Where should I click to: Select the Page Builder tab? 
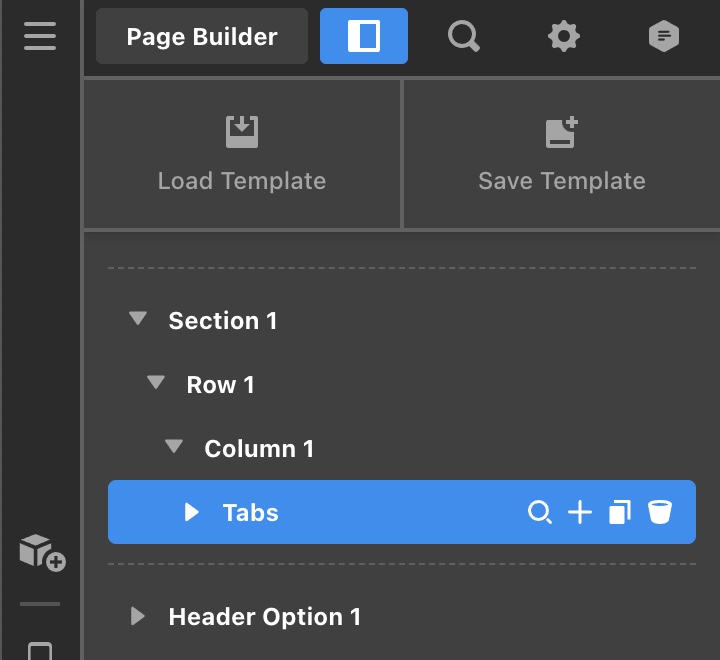tap(202, 36)
